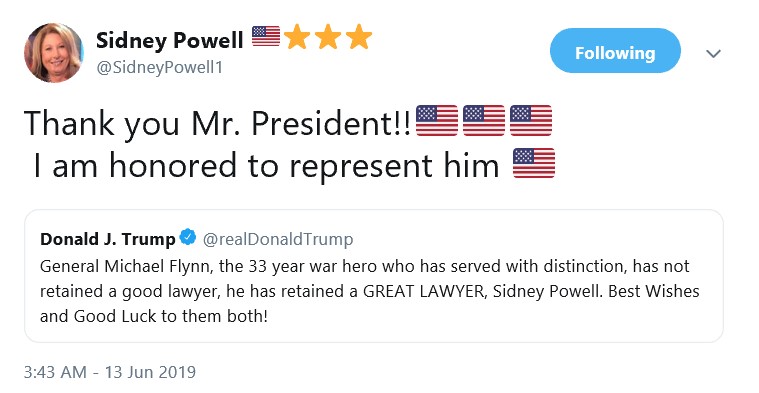Click the third flag after 'President!!'
Screen dimensions: 759x393
click(531, 120)
